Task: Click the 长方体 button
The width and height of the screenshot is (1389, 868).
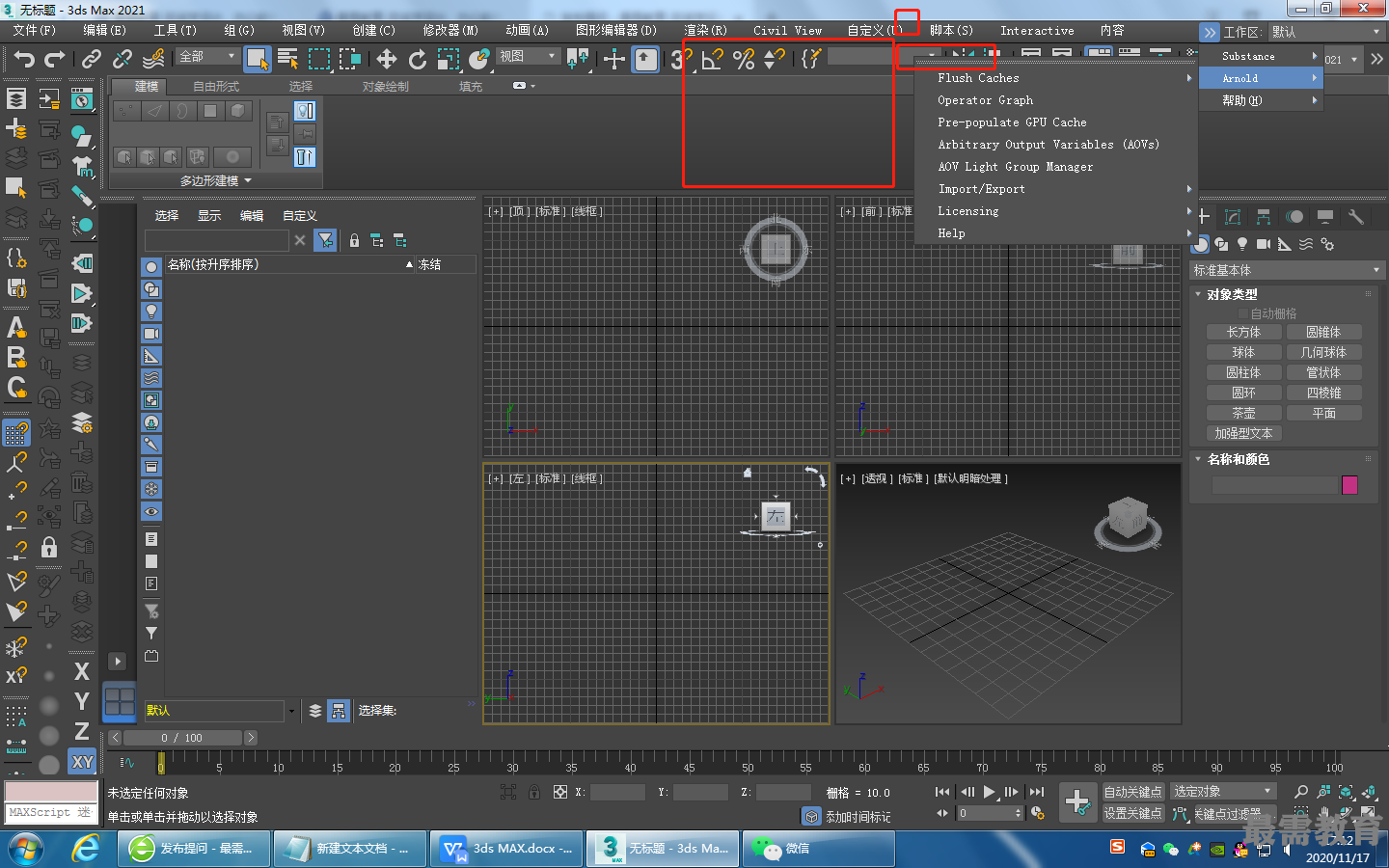Action: point(1244,332)
